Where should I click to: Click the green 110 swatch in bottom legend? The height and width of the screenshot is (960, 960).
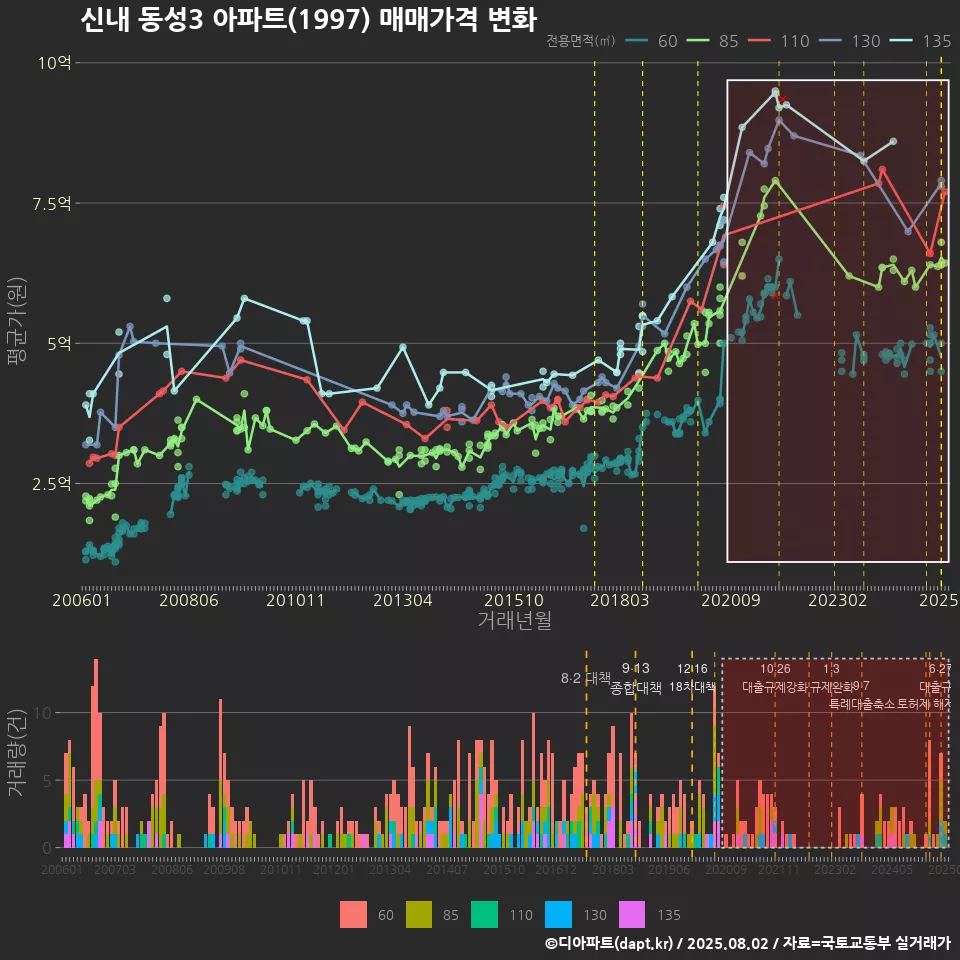pyautogui.click(x=484, y=915)
